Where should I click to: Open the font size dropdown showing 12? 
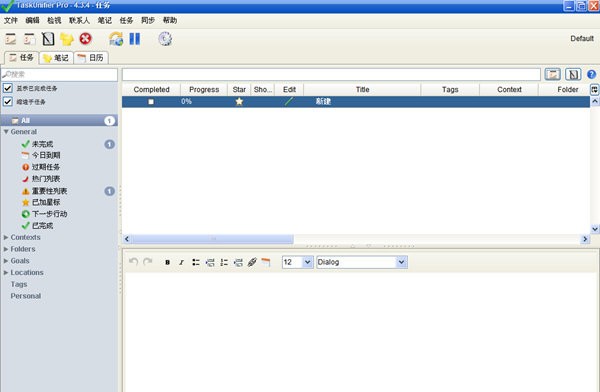click(x=307, y=262)
